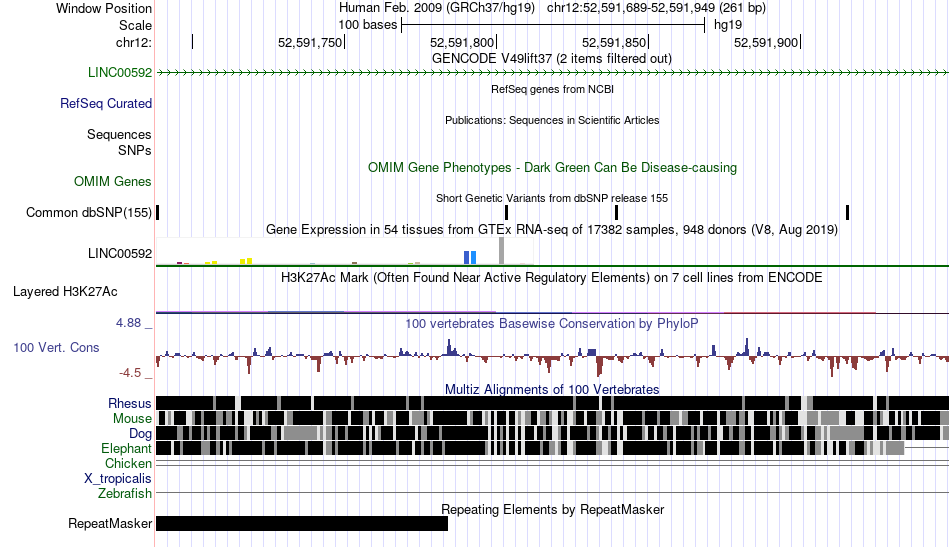Click the 100 bases scale bar
950x547 pixels.
[x=553, y=25]
